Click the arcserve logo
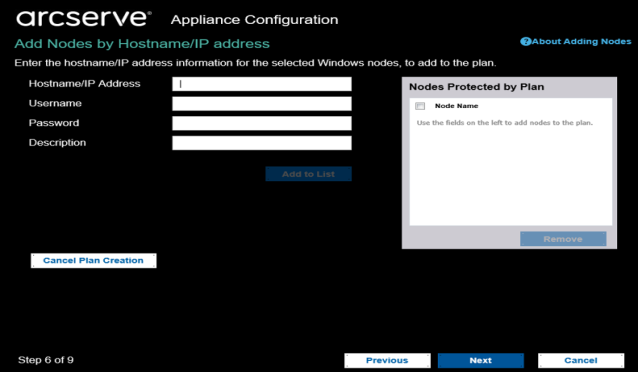Image resolution: width=638 pixels, height=372 pixels. (x=84, y=19)
